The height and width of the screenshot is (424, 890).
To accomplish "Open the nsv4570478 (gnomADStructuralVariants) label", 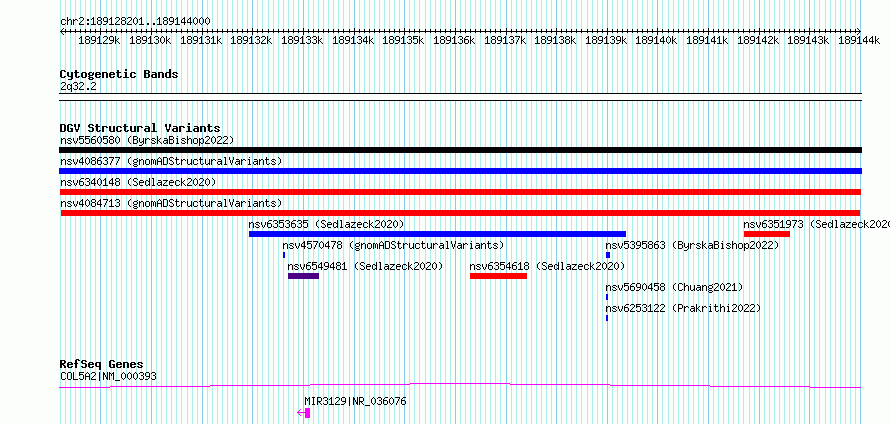I will 393,245.
